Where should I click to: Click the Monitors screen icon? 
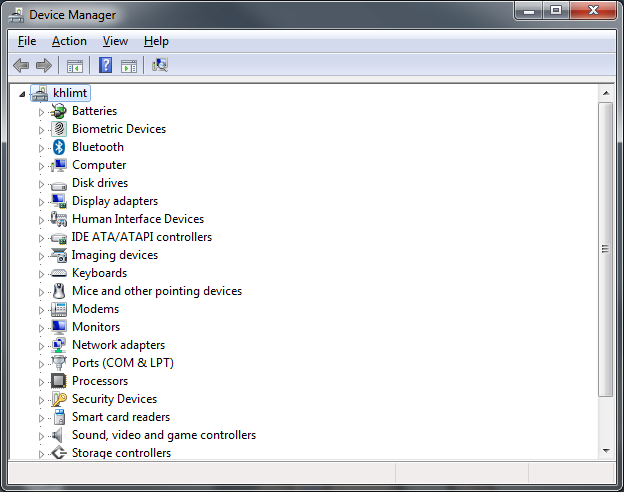(59, 327)
